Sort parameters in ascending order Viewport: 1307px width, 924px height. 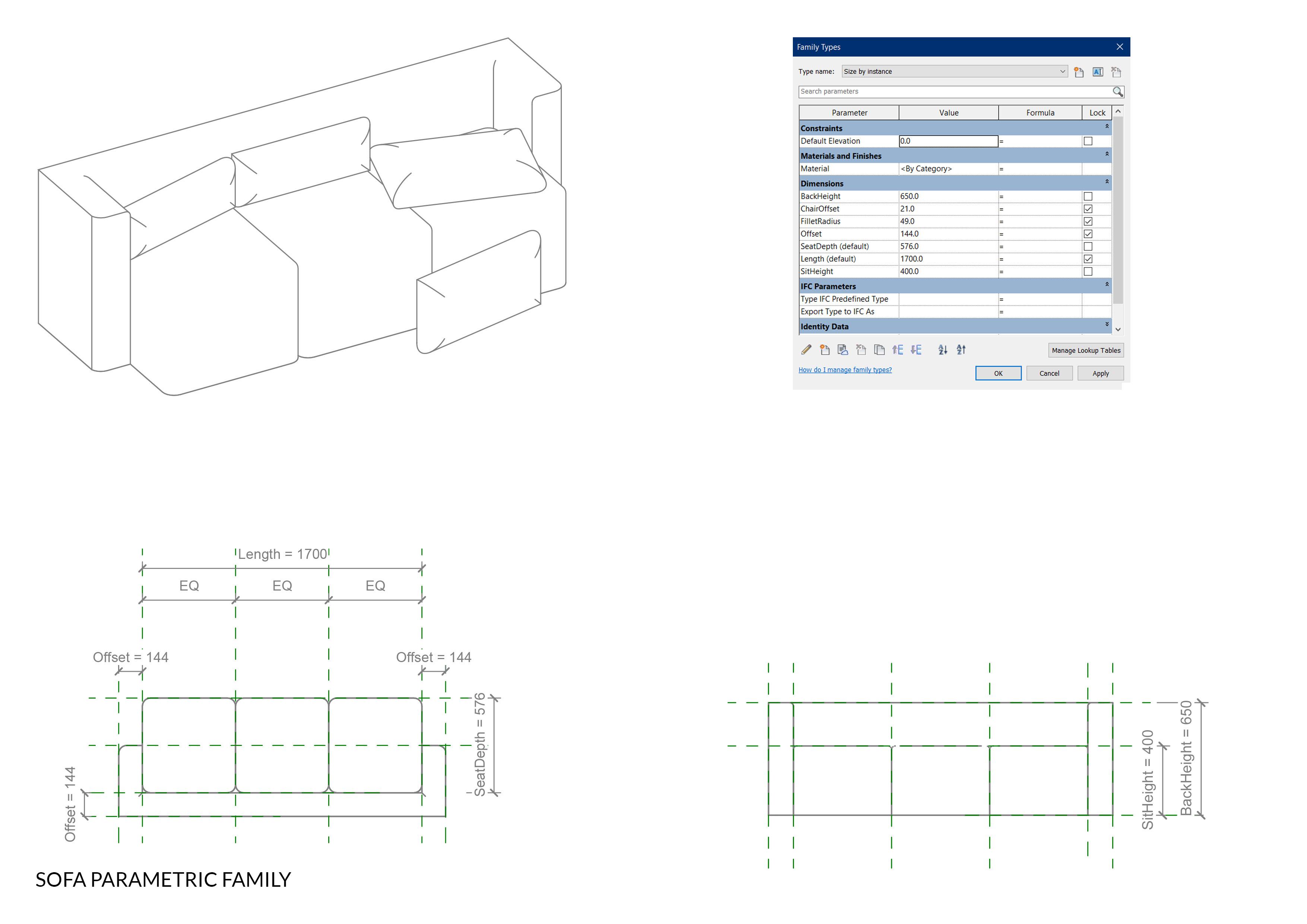943,349
